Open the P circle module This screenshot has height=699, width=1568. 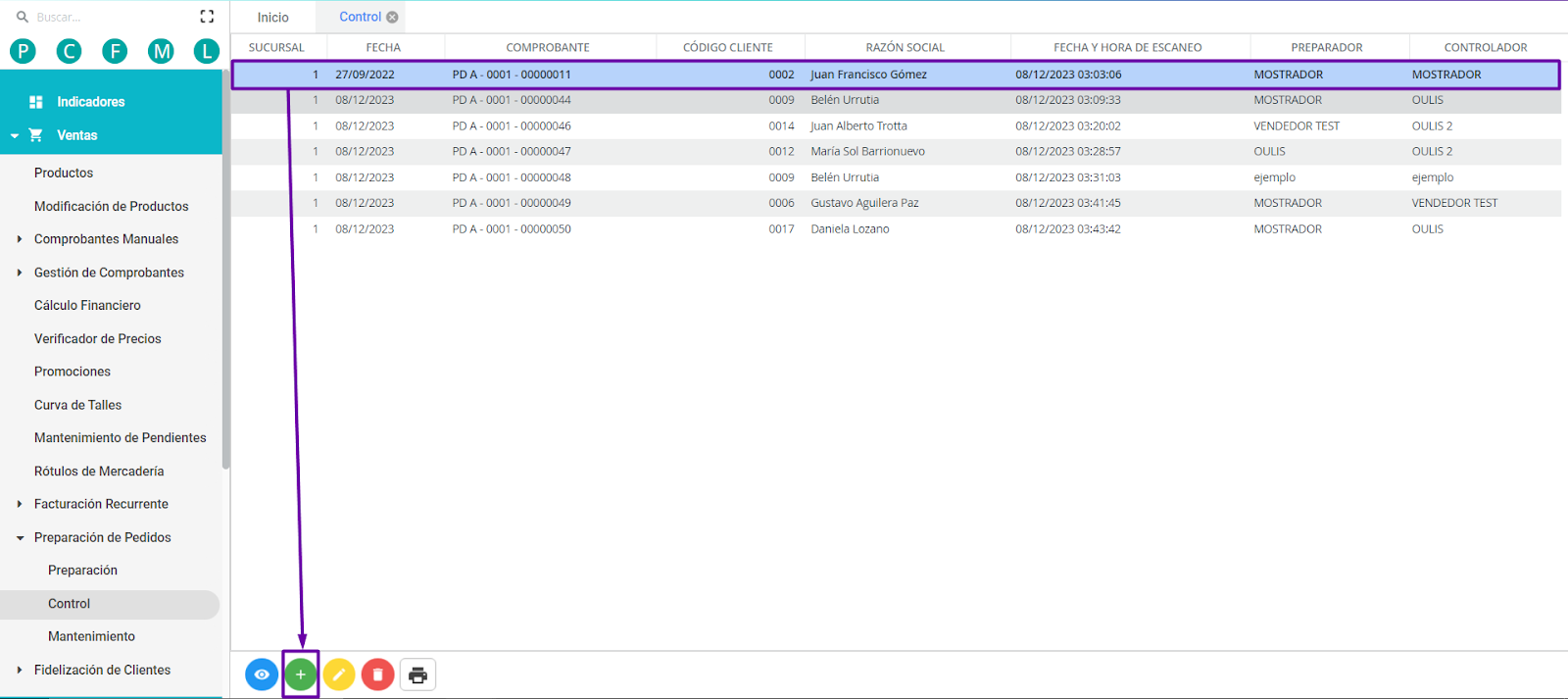[23, 51]
